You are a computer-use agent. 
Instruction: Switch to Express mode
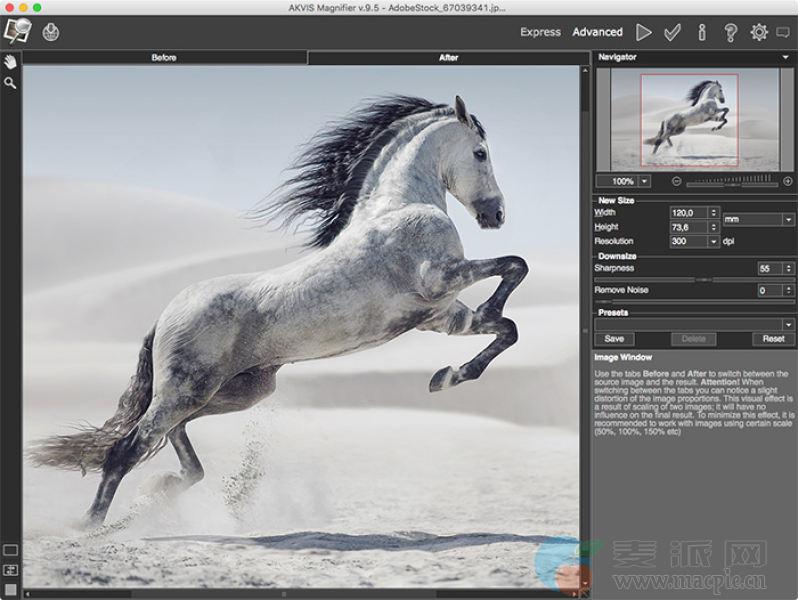pyautogui.click(x=540, y=32)
